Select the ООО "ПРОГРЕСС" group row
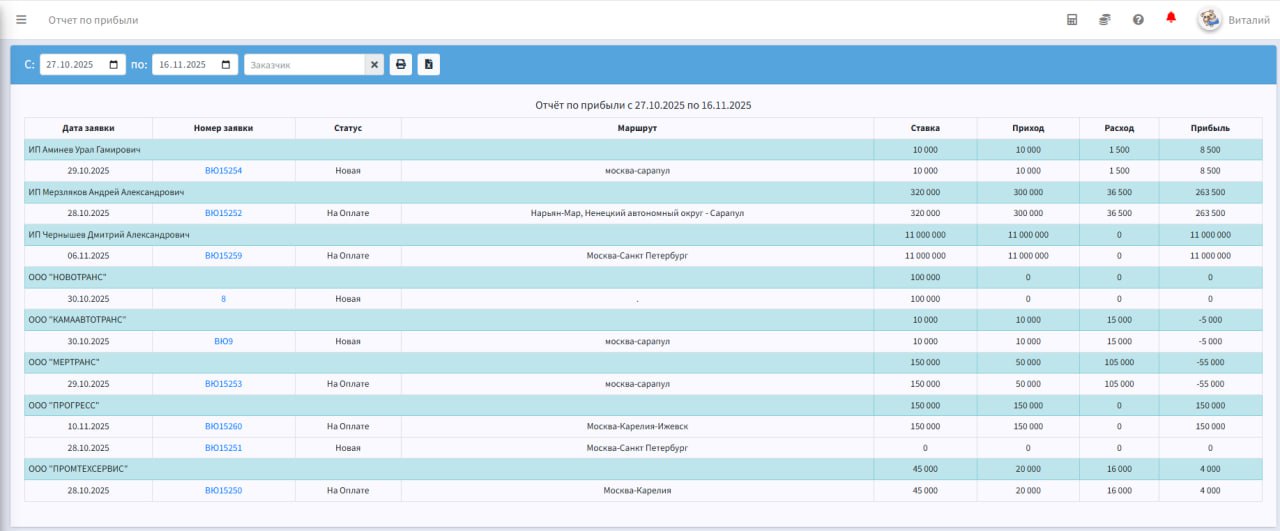 pos(643,405)
